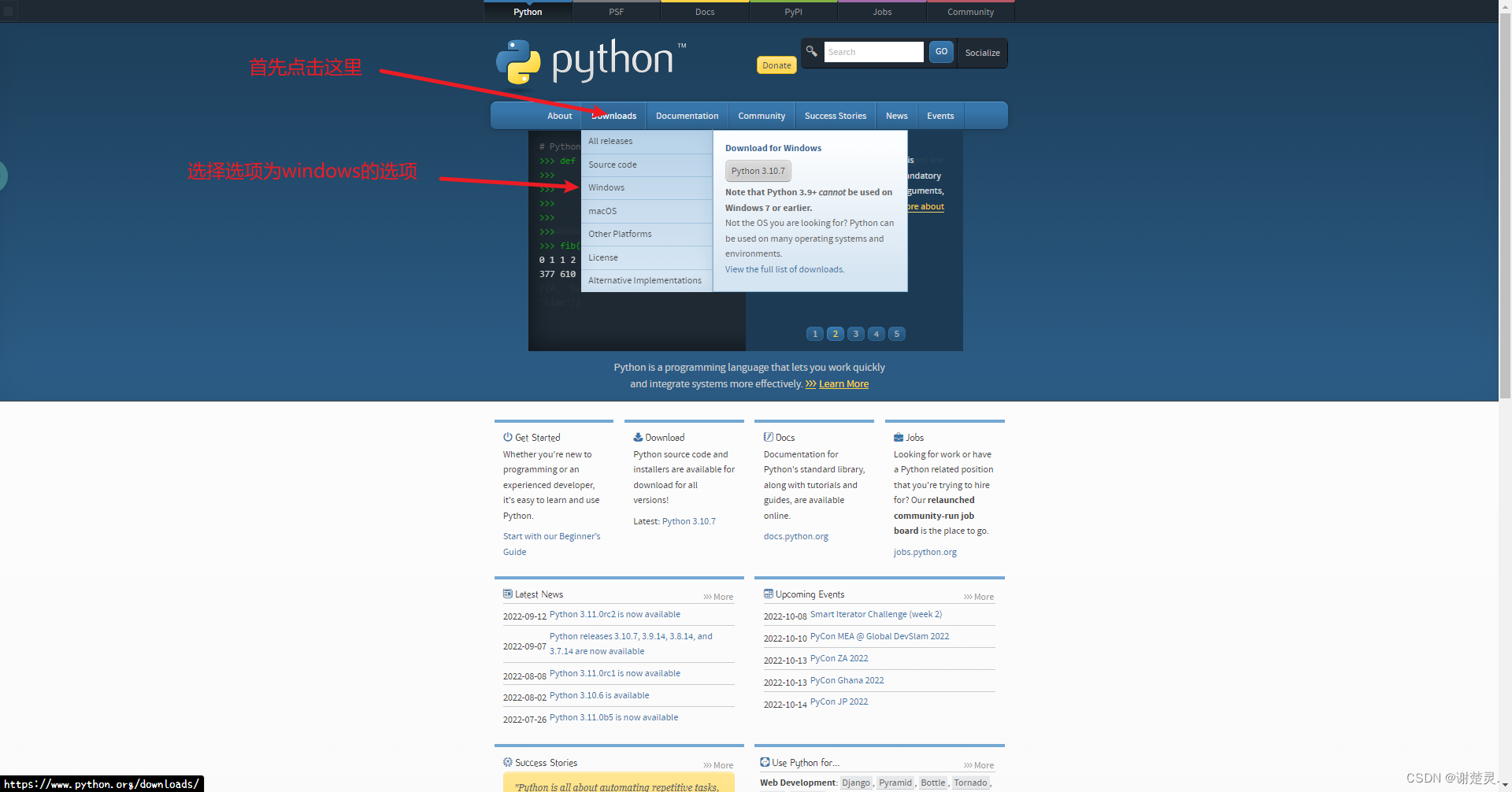Screen dimensions: 1512x792
Task: Open Python 3.11.0b5 is now available news
Action: [x=613, y=717]
